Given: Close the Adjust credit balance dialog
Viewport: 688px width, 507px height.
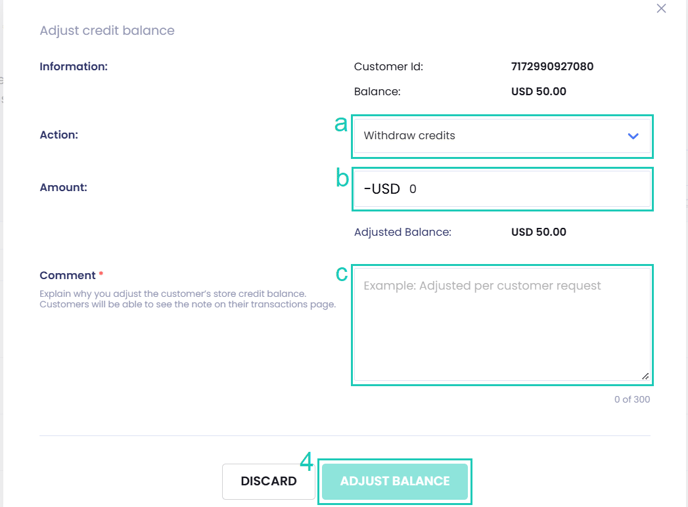Looking at the screenshot, I should click(x=661, y=9).
